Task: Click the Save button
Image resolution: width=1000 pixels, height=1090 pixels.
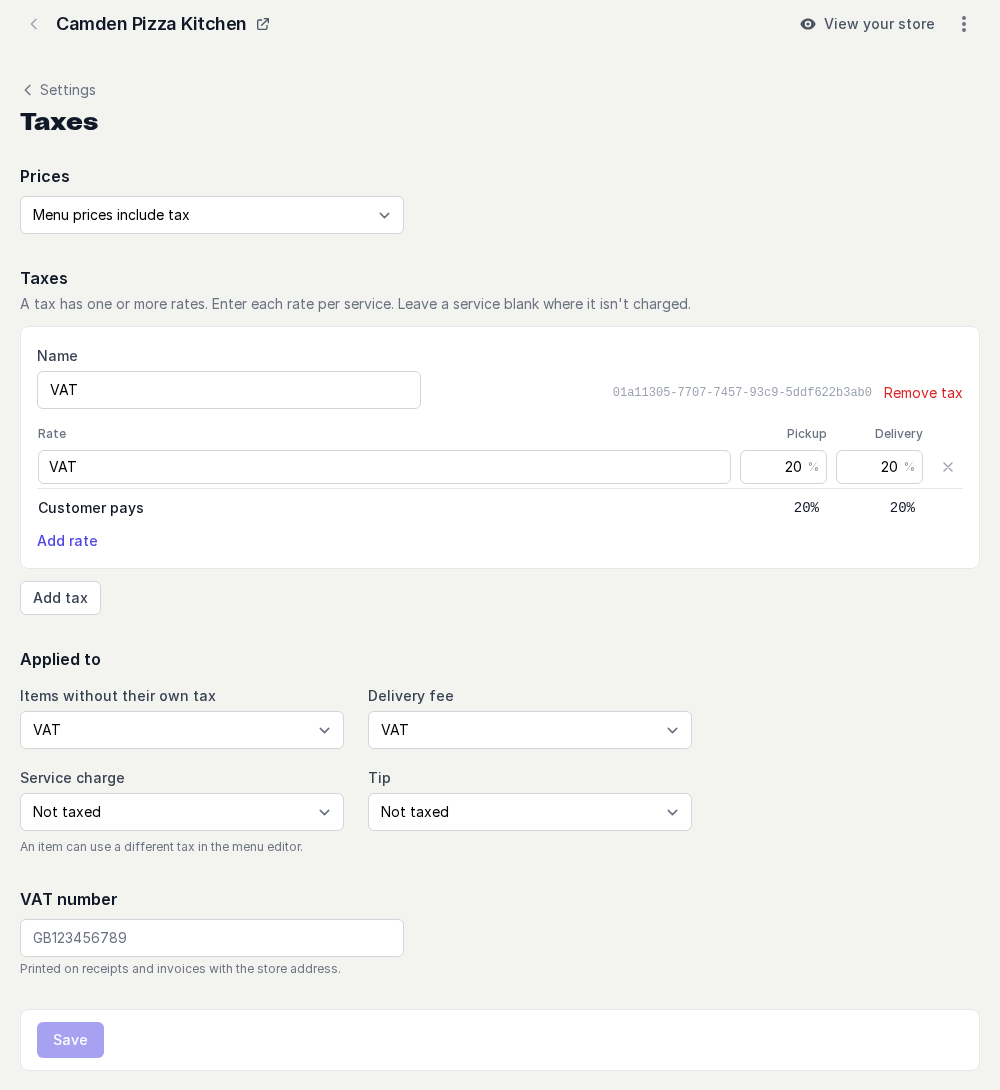Action: click(70, 1040)
